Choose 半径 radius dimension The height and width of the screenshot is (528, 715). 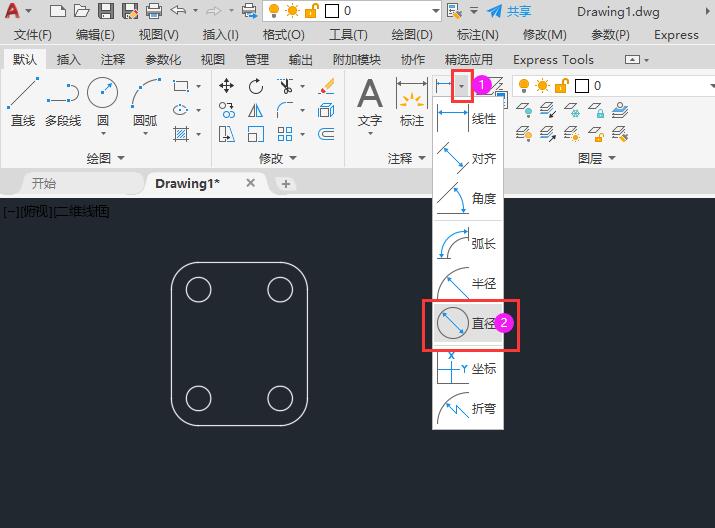468,283
